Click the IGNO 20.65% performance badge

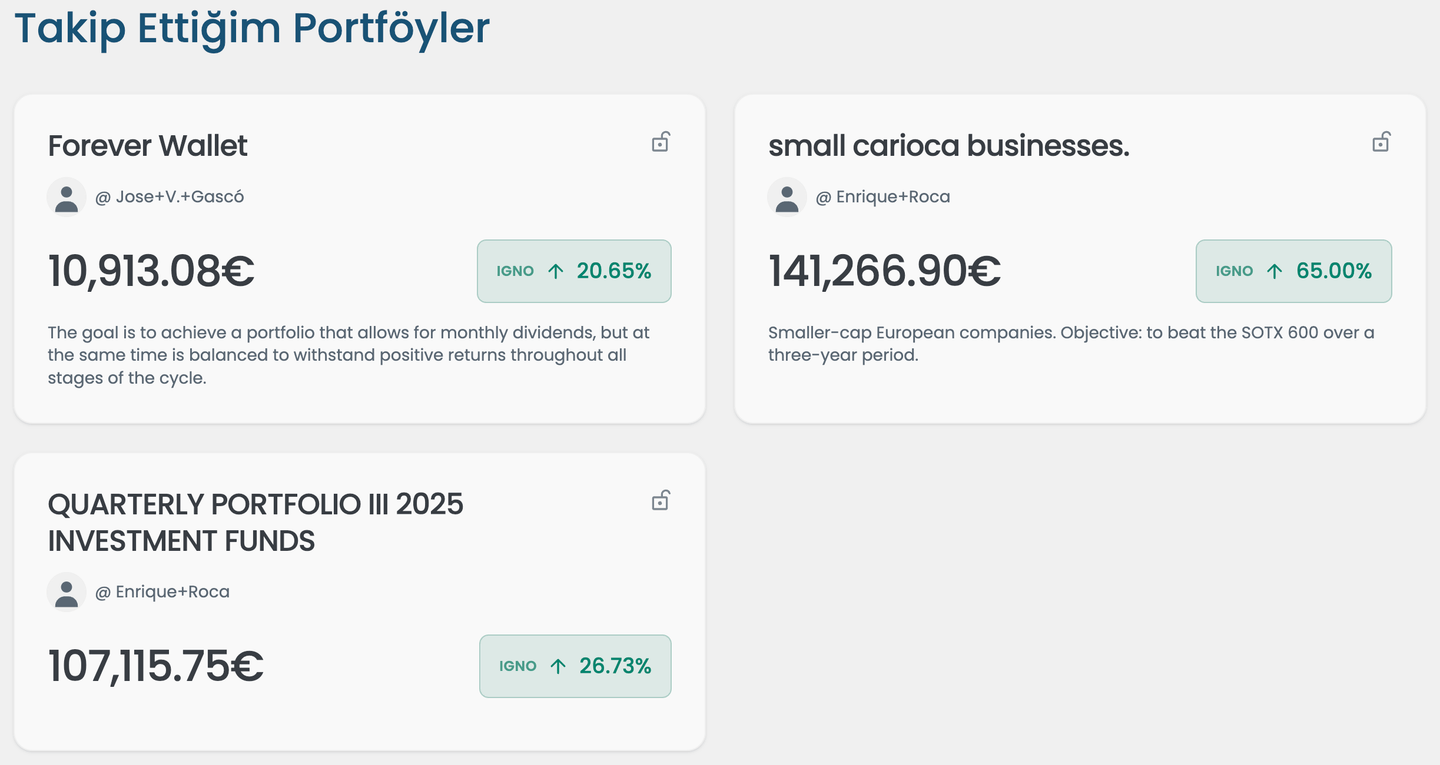click(574, 271)
